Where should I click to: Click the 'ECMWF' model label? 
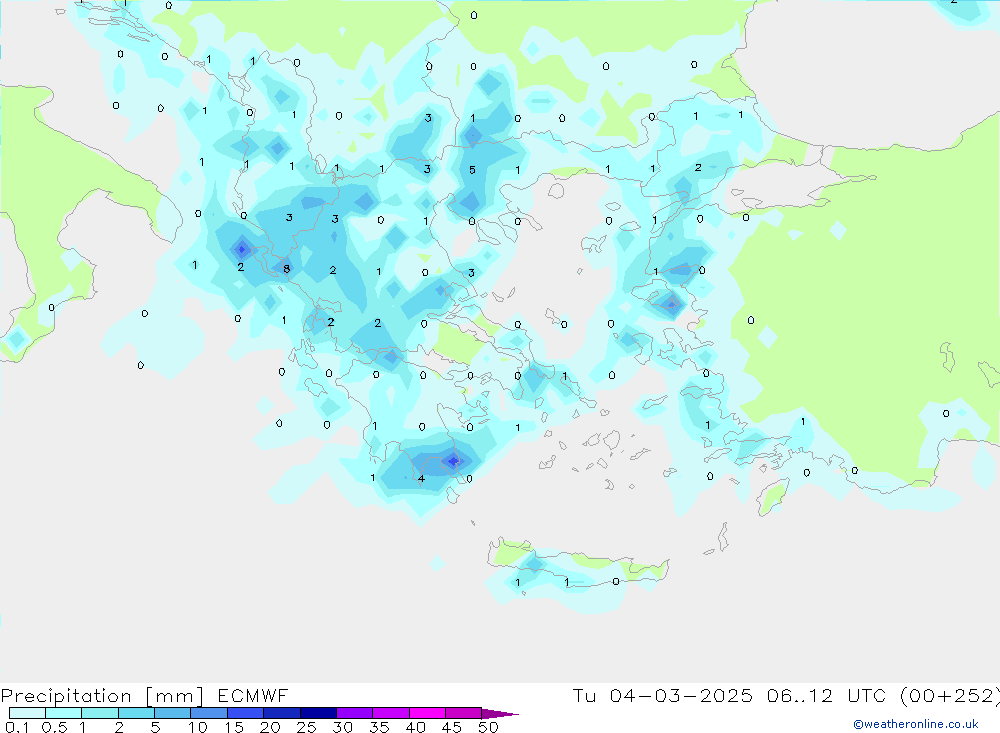[253, 695]
